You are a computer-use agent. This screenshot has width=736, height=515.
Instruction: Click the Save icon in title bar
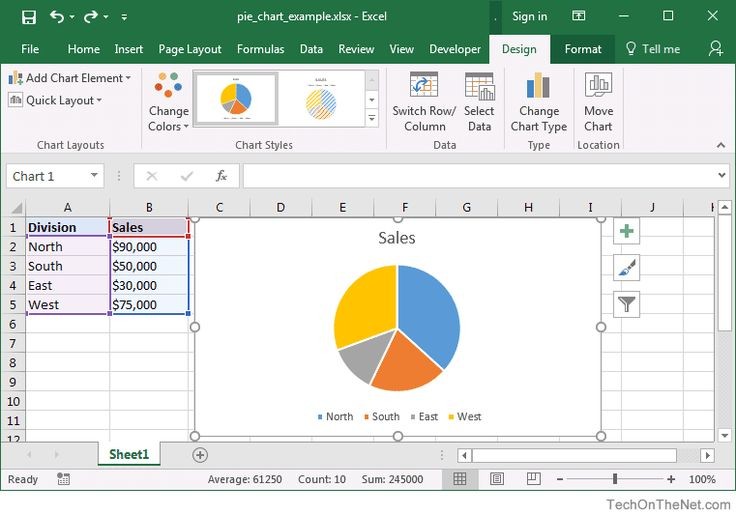(x=28, y=17)
